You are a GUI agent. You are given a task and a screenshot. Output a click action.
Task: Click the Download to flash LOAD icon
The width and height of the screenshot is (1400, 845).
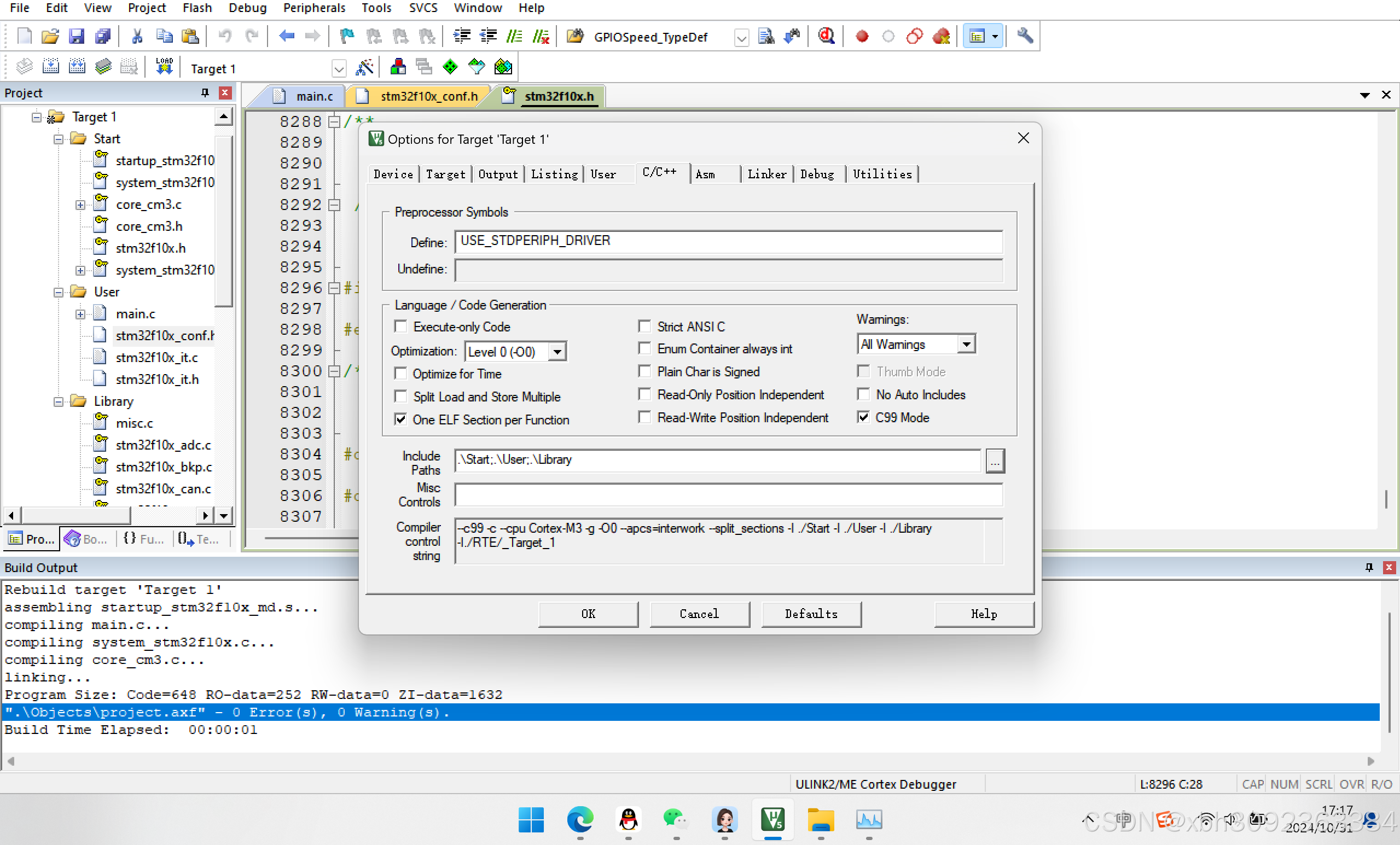164,67
